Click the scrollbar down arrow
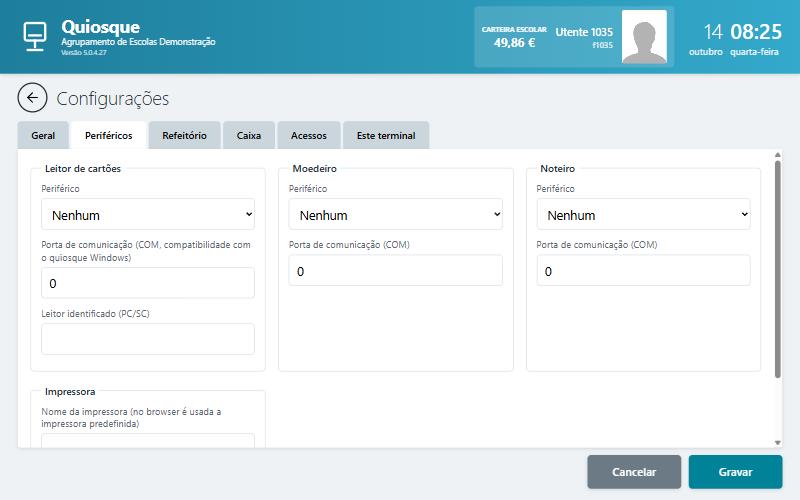Viewport: 800px width, 500px height. (778, 443)
